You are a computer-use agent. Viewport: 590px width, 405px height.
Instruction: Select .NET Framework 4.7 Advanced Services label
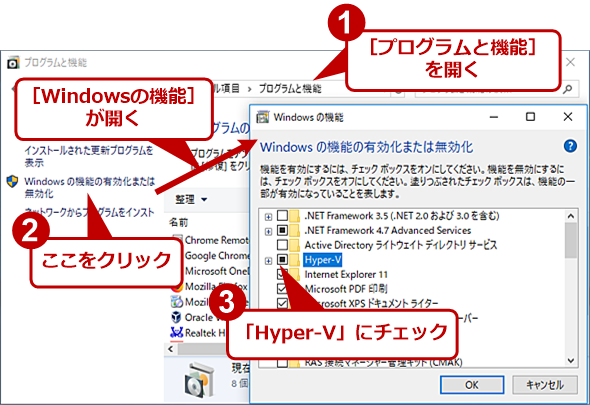click(x=388, y=230)
